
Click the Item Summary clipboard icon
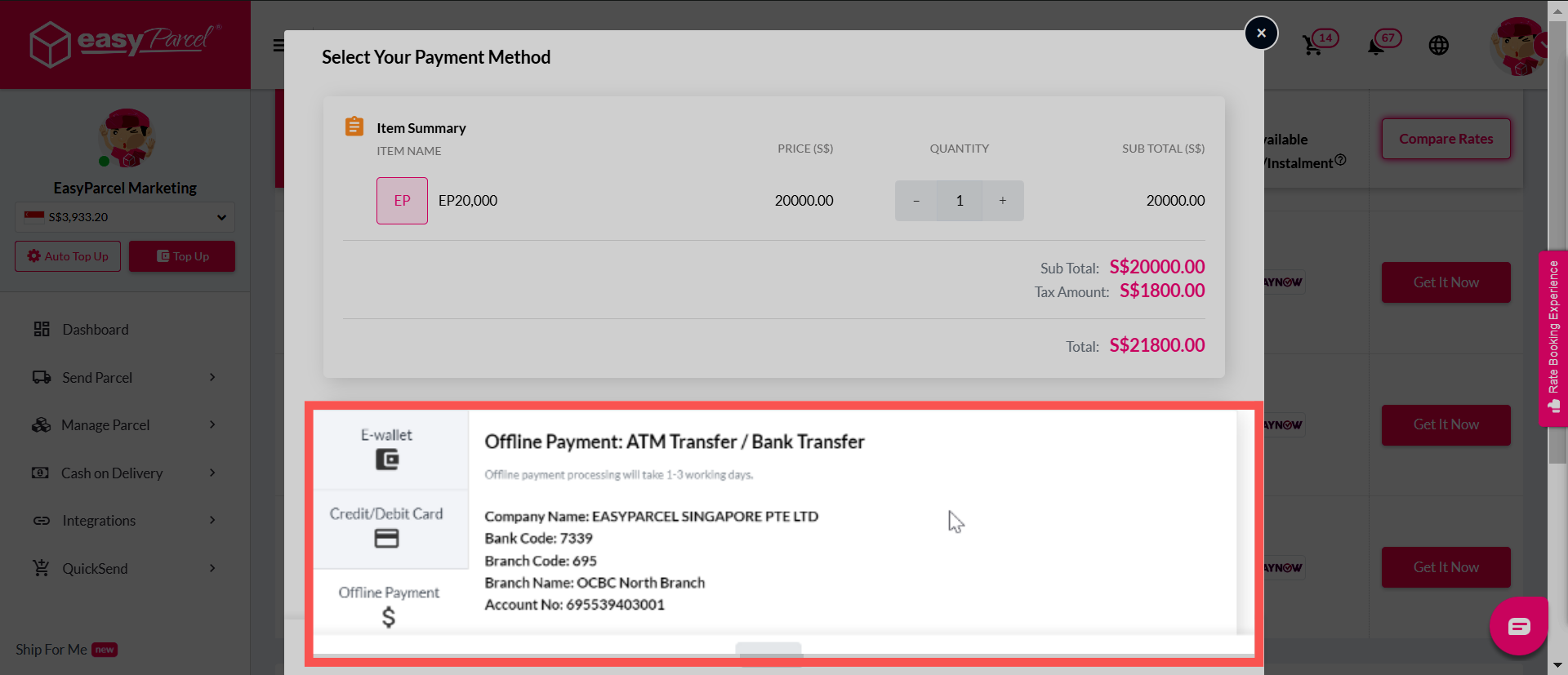354,127
